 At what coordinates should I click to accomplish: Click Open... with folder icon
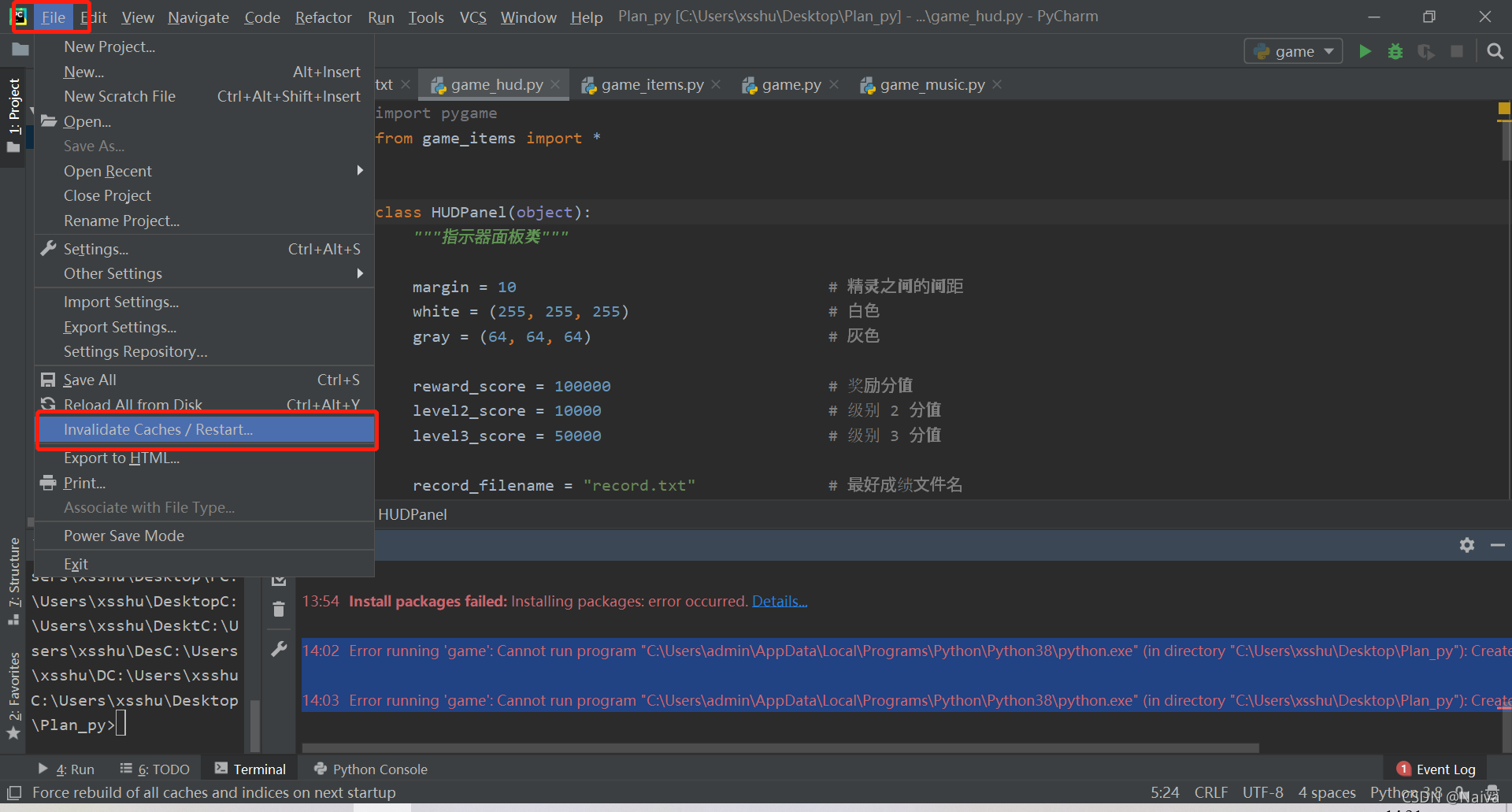(x=205, y=121)
